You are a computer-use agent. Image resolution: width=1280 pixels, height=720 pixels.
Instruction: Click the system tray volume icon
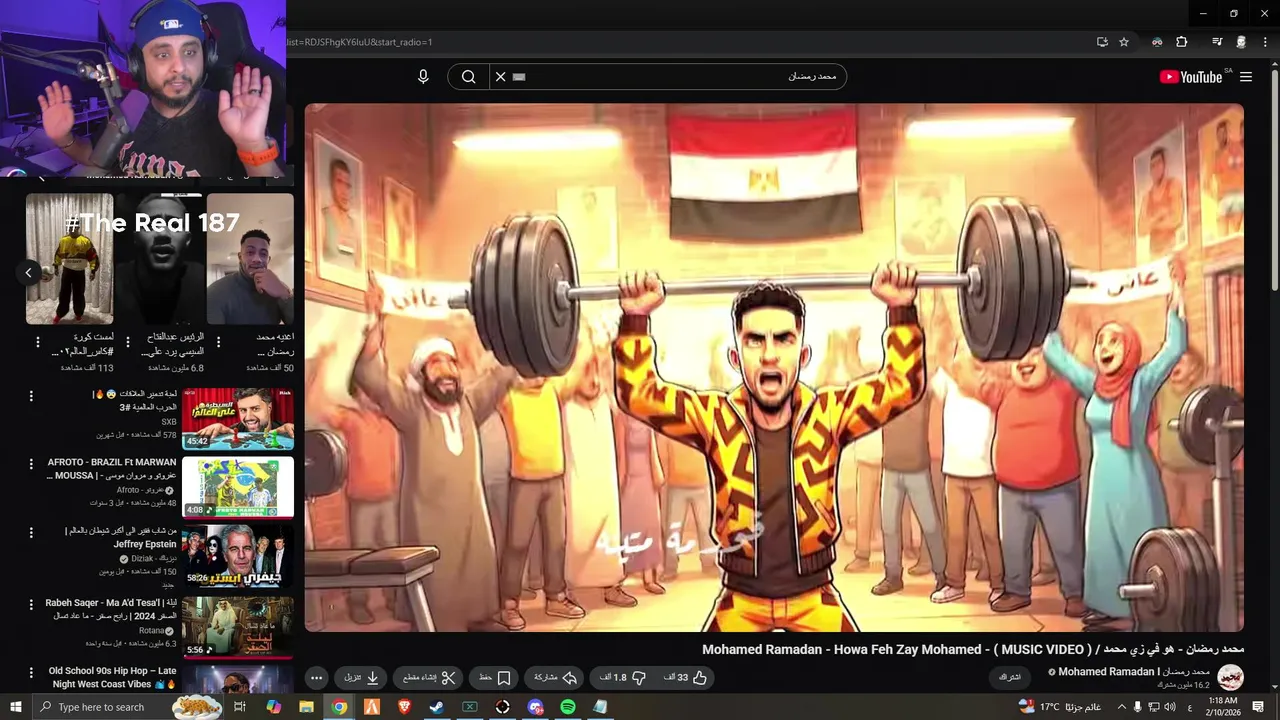coord(1171,707)
